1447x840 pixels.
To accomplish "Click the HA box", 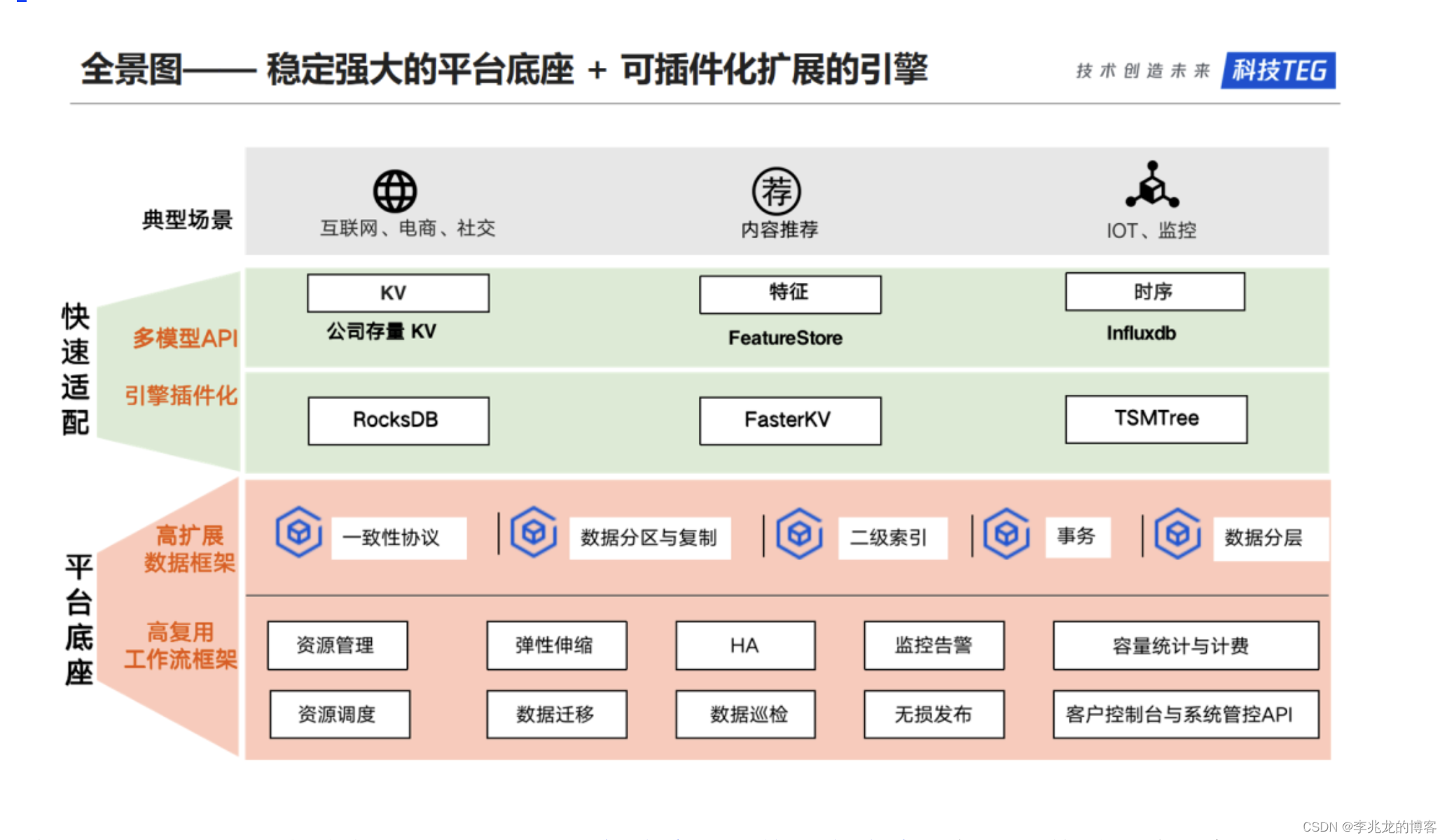I will [x=745, y=645].
